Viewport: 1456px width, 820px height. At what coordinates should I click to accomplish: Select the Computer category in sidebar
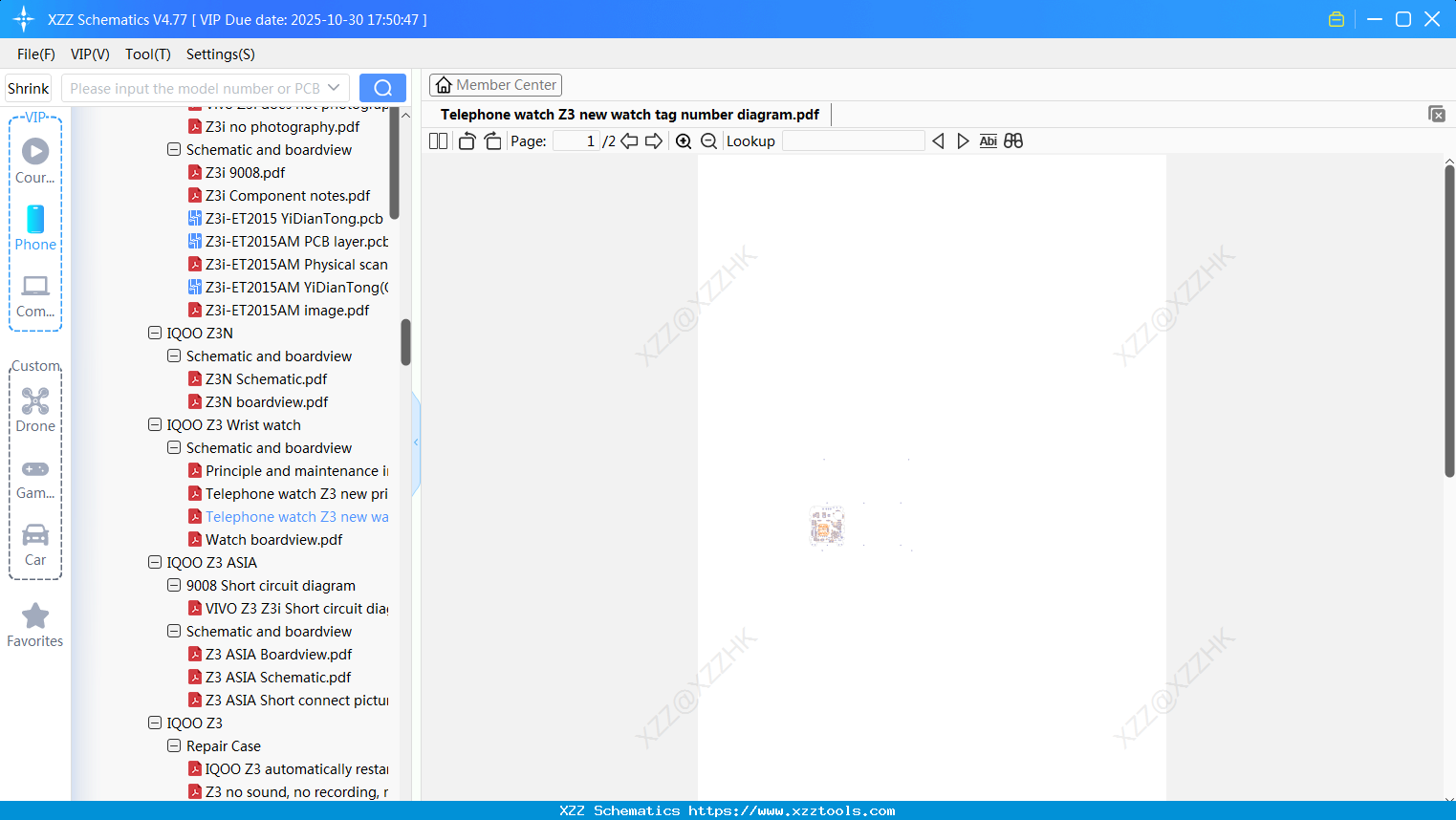pos(35,295)
